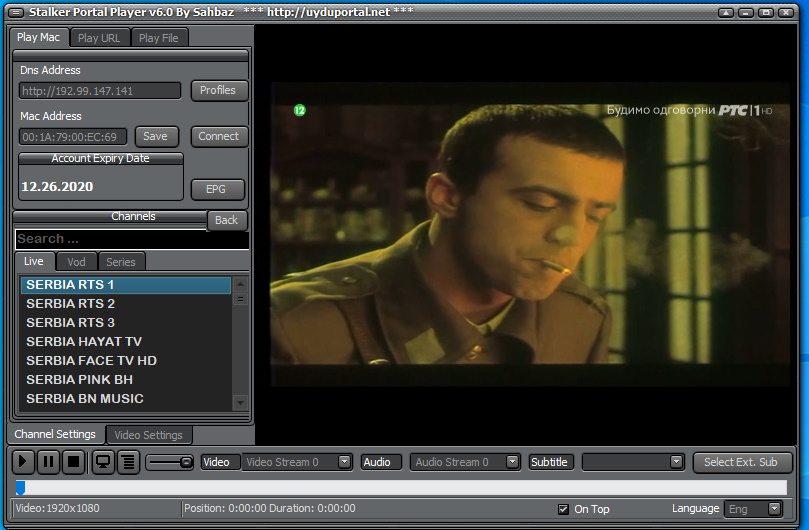Click Select Ext. Sub button
The image size is (809, 530).
point(741,462)
